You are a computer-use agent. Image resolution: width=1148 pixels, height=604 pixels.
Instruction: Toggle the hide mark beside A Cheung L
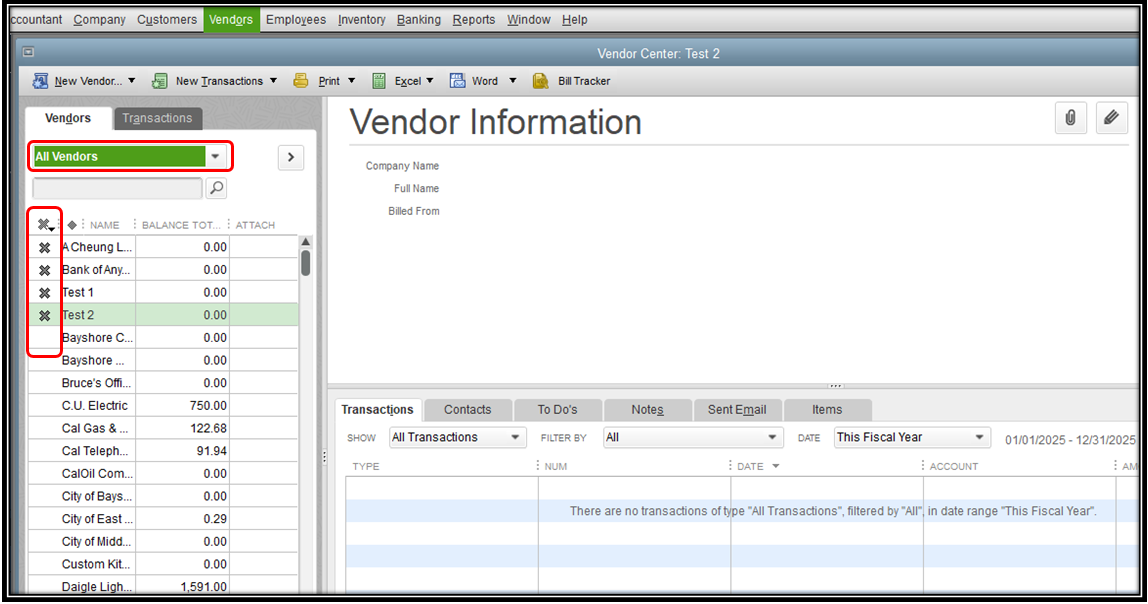[43, 246]
